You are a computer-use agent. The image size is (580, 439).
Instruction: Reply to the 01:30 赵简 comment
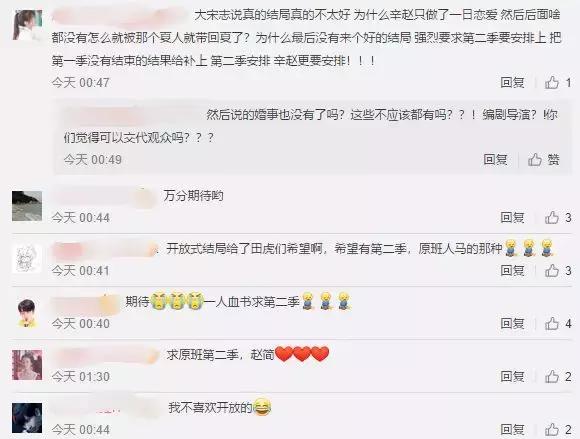(512, 376)
